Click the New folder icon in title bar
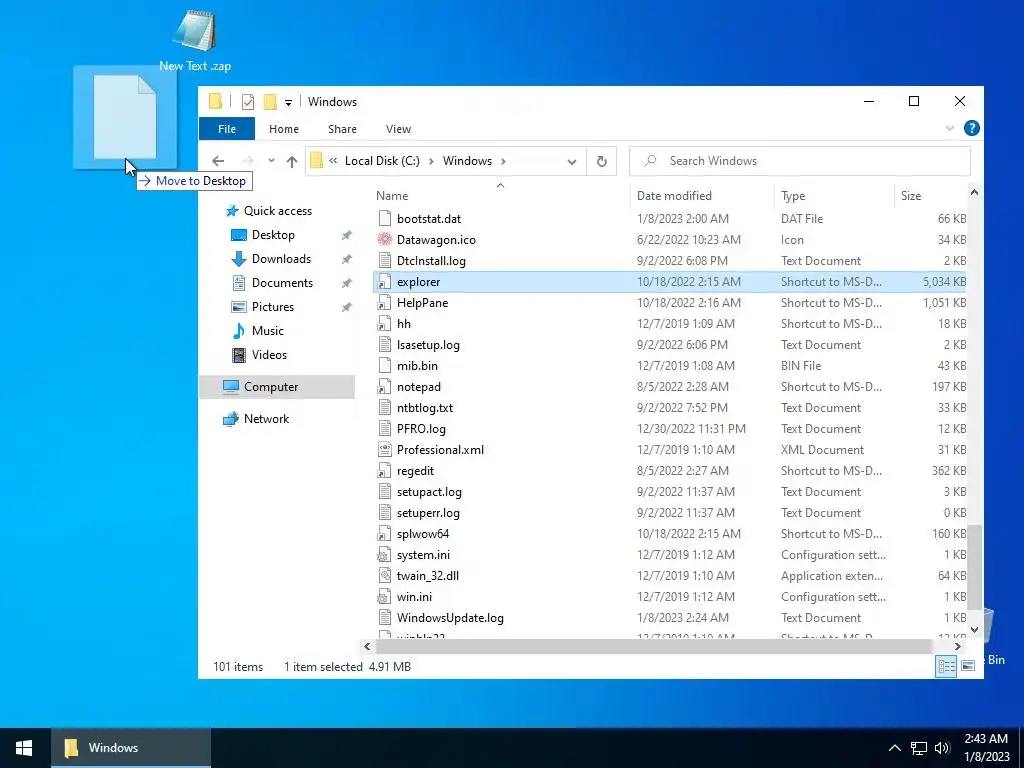Screen dimensions: 1024x768 click(270, 102)
